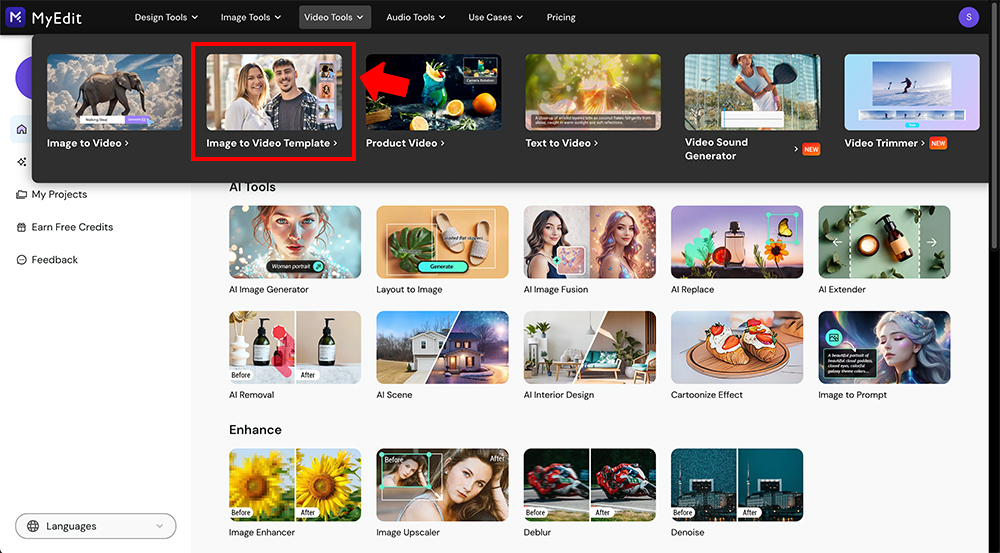Viewport: 1000px width, 553px height.
Task: Open the AI Extender tool card
Action: coord(885,242)
